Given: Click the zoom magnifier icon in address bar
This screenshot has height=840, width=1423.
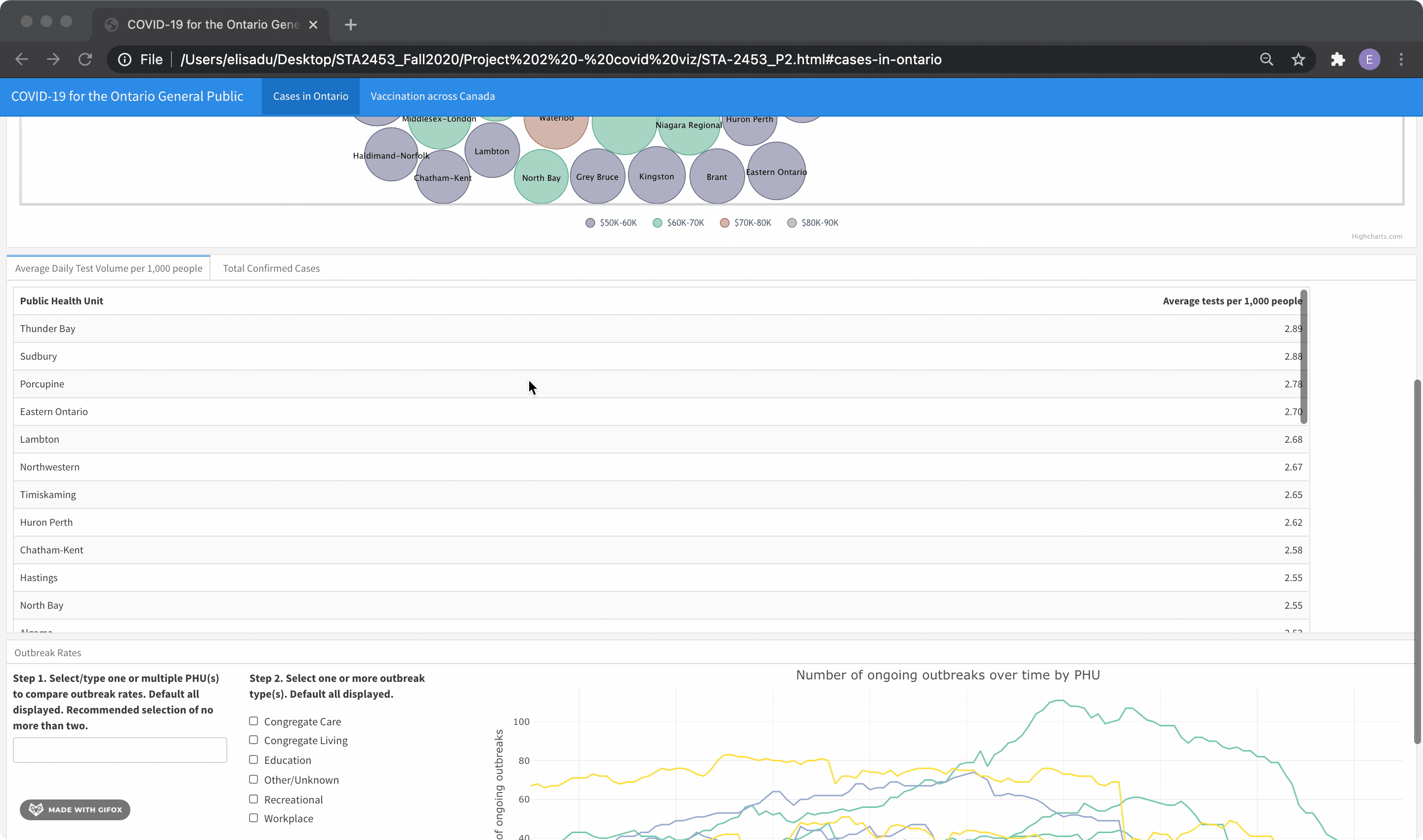Looking at the screenshot, I should 1266,59.
